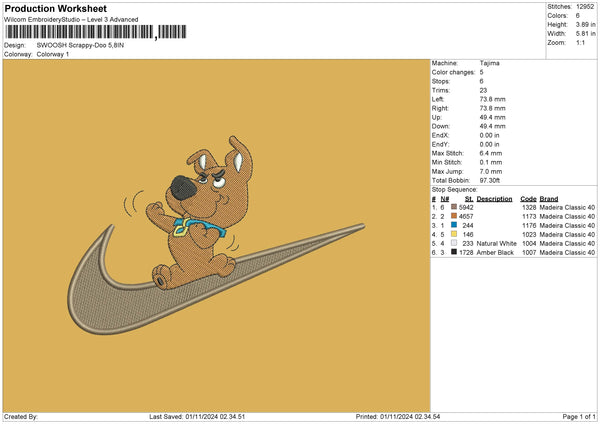The image size is (600, 424).
Task: Click the Total Bobbin value 97.30ft
Action: click(490, 180)
